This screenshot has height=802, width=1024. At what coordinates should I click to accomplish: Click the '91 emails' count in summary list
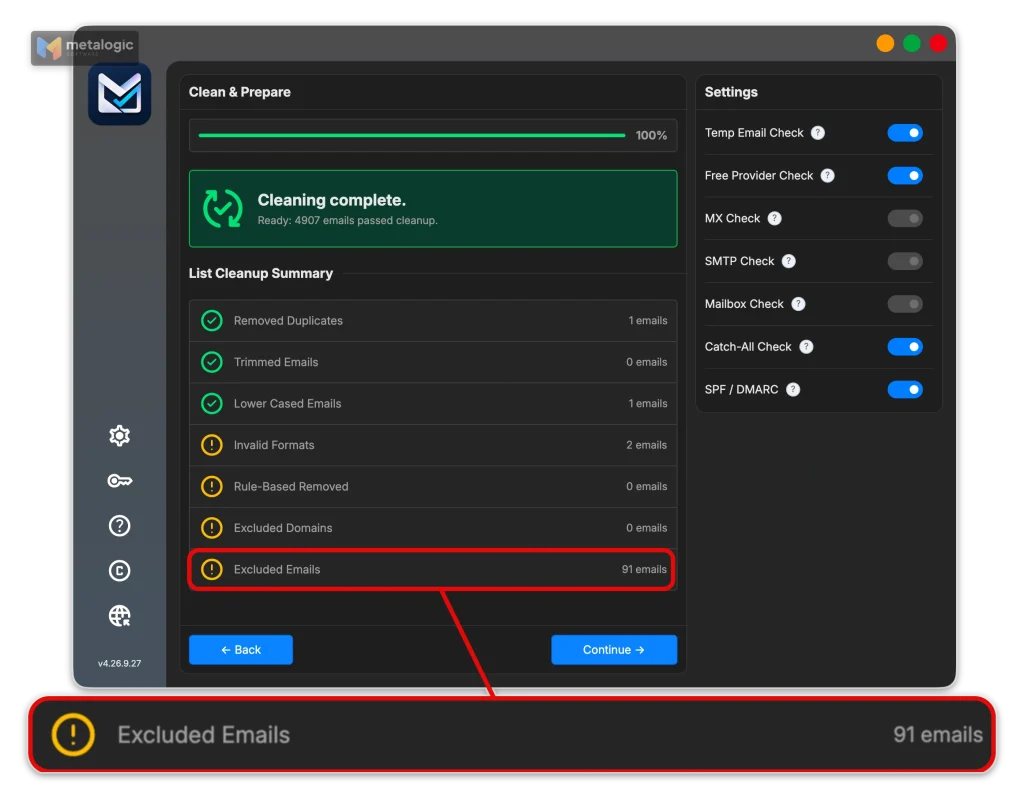coord(644,569)
